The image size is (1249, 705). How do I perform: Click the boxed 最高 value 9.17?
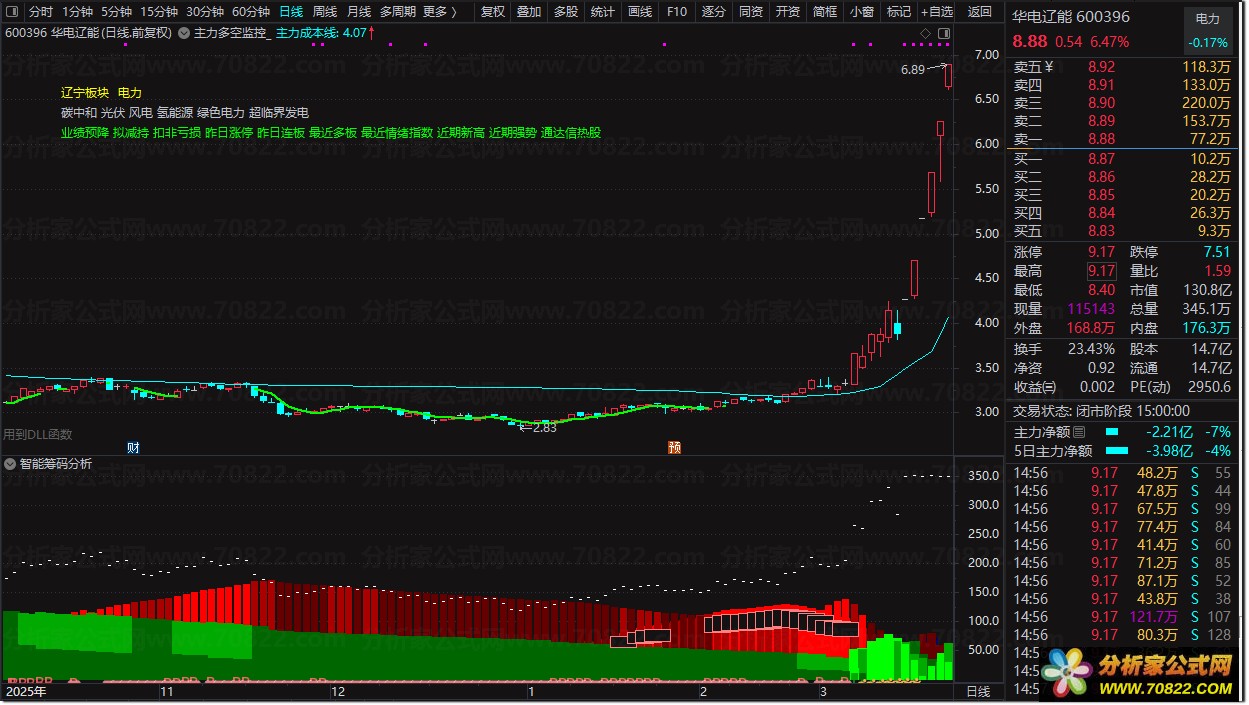pyautogui.click(x=1101, y=271)
